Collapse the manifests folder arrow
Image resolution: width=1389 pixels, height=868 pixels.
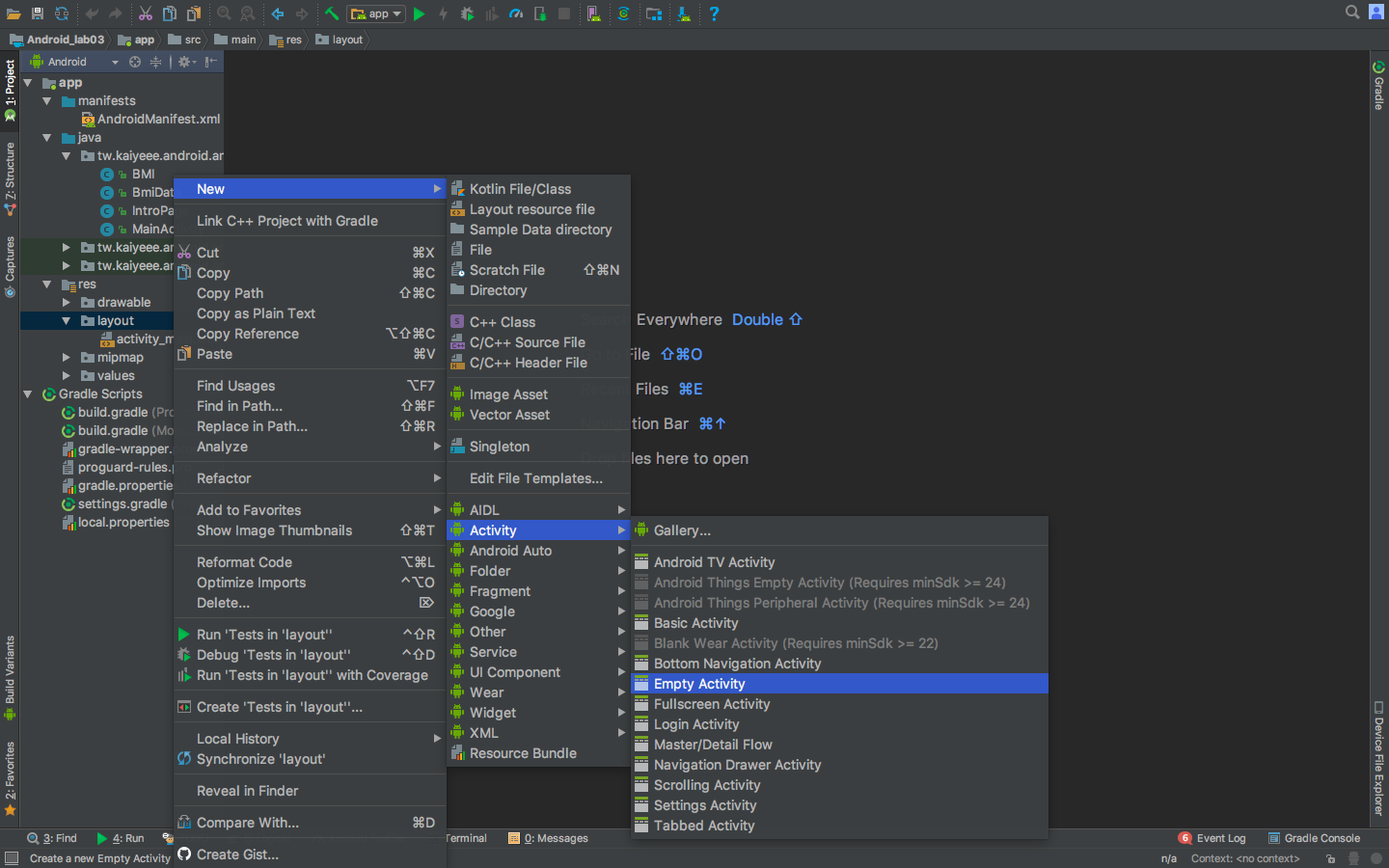(x=46, y=101)
